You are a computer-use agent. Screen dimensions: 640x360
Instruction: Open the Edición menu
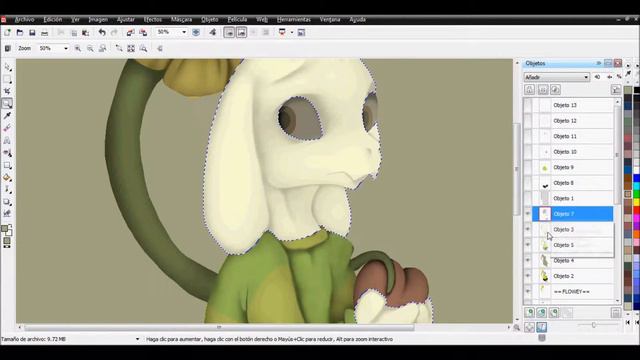[53, 20]
